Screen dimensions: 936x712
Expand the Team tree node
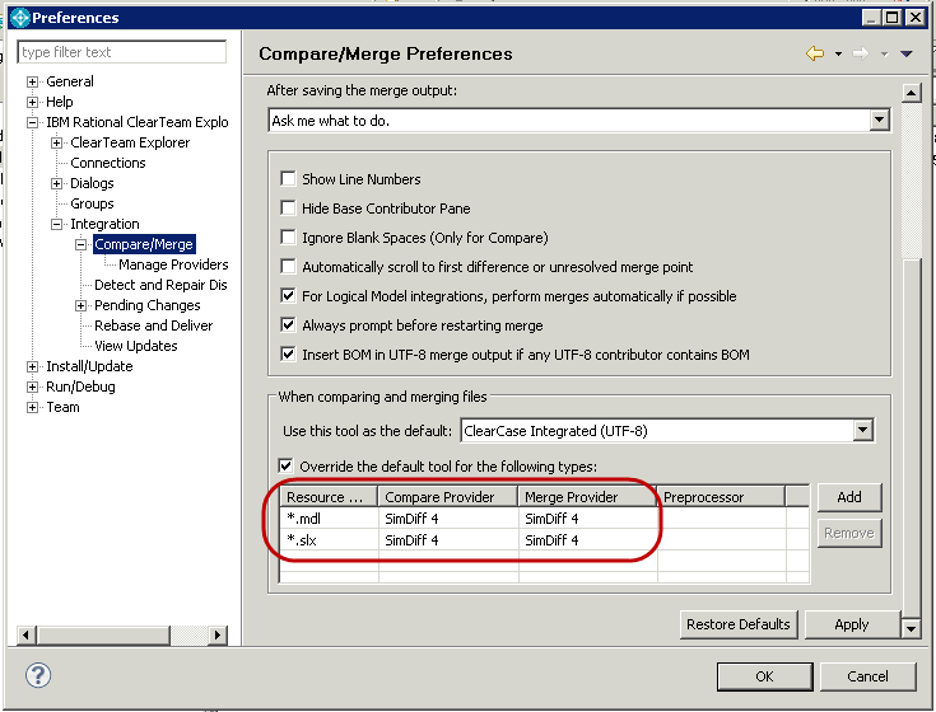click(x=32, y=407)
